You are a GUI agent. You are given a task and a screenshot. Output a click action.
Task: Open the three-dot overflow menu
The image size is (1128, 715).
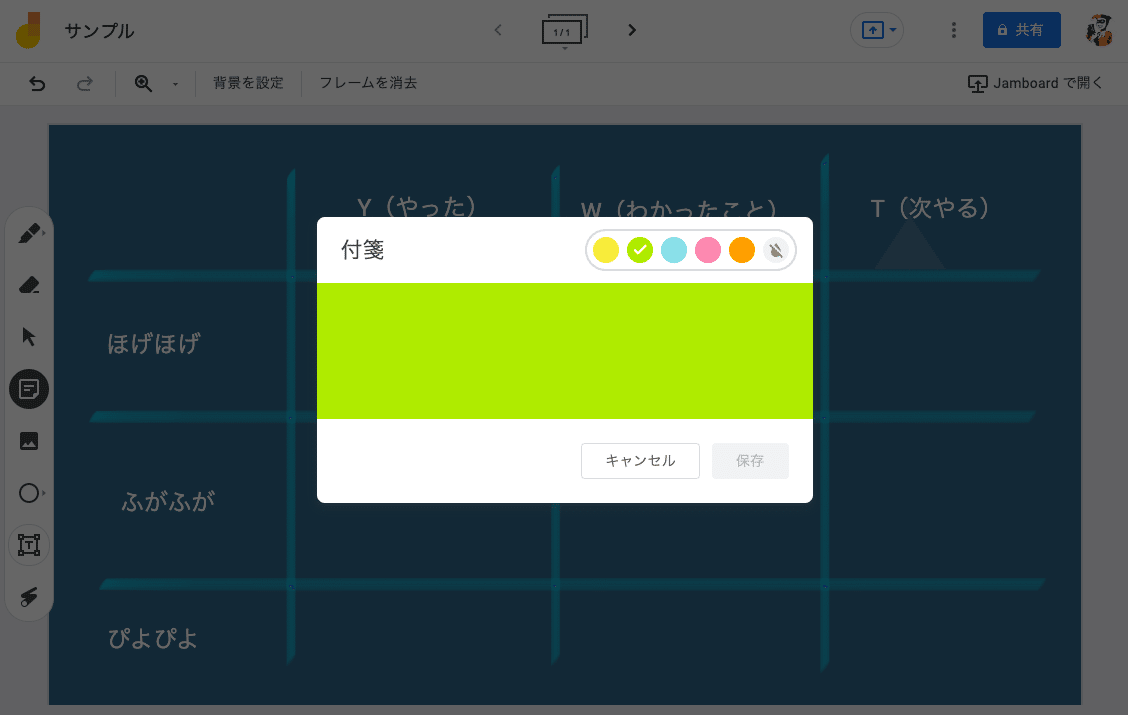point(953,30)
